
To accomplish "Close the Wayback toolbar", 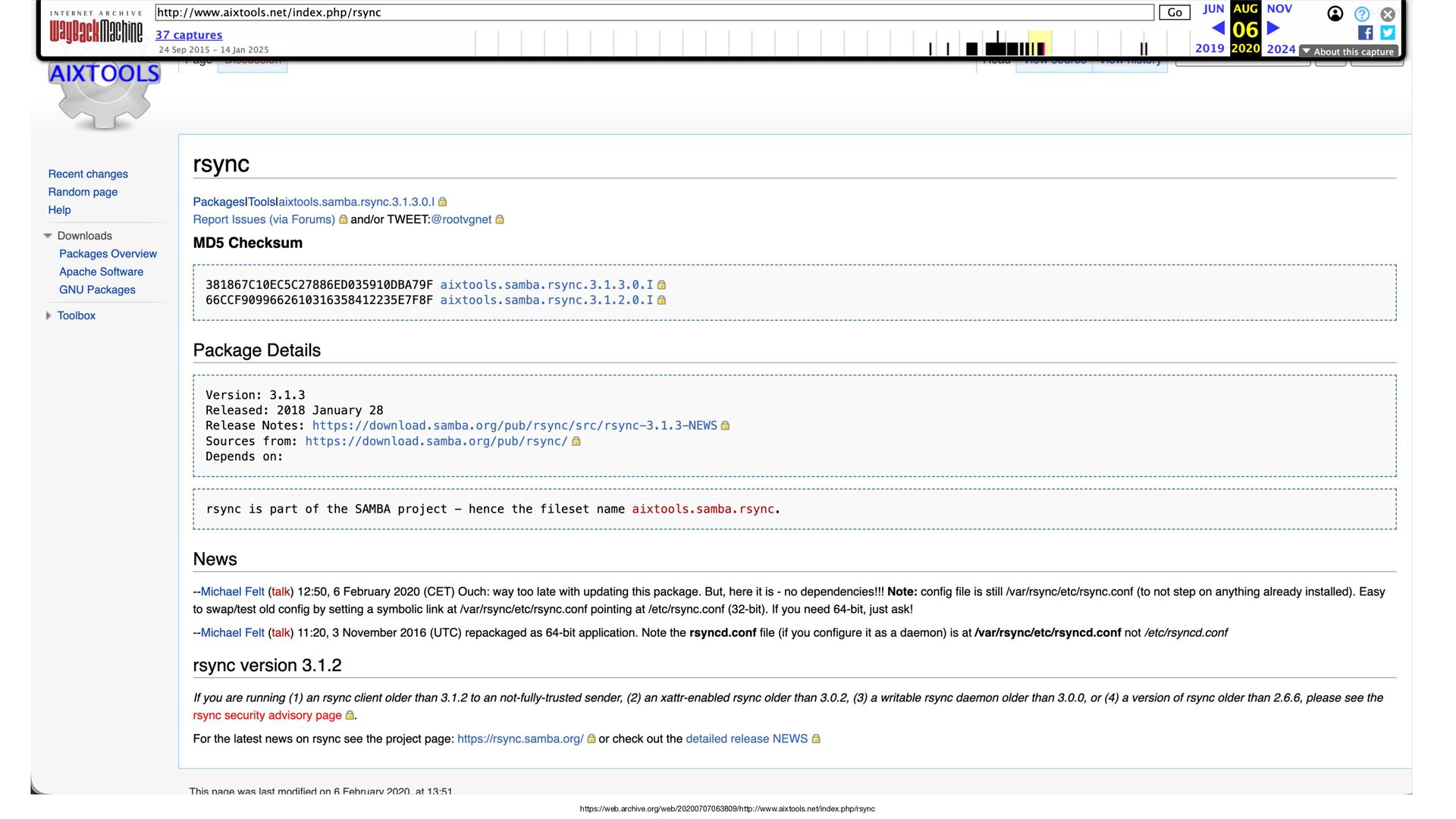I will pyautogui.click(x=1388, y=14).
